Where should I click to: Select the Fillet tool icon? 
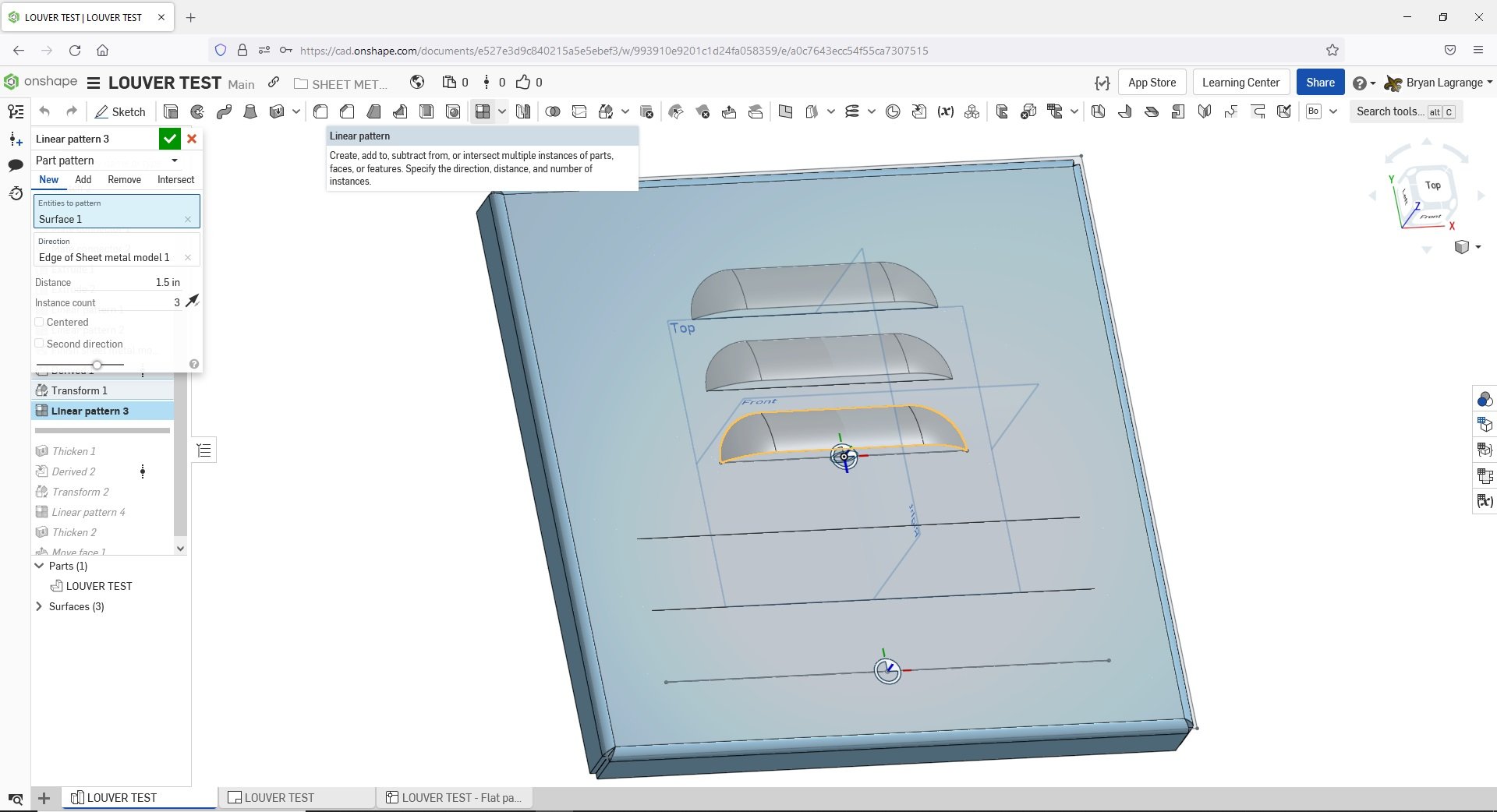tap(320, 111)
